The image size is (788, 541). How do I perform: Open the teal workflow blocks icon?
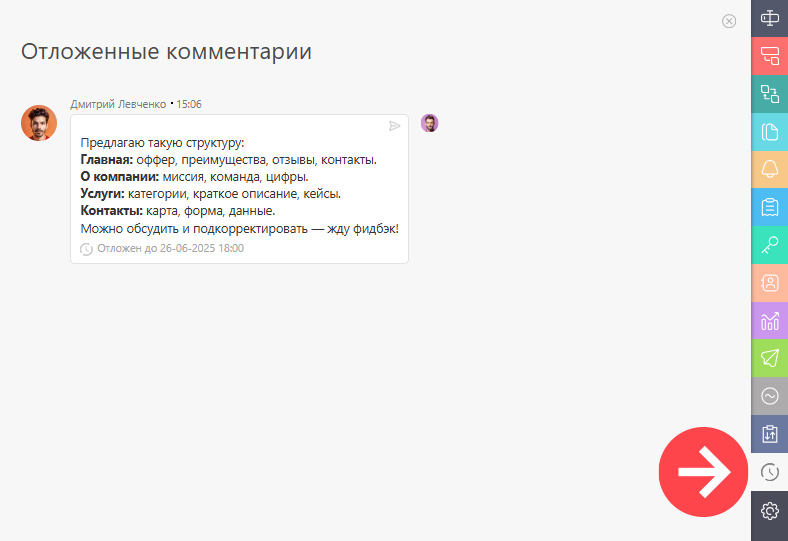pos(769,93)
